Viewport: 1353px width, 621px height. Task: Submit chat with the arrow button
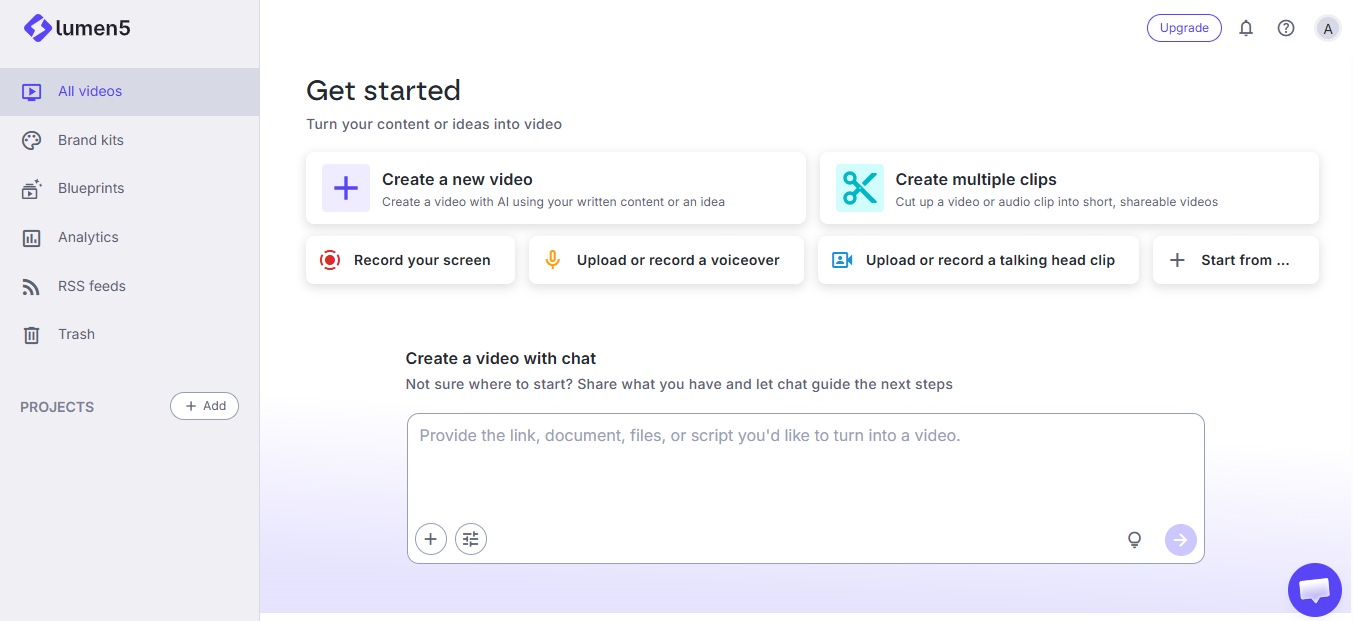tap(1181, 540)
